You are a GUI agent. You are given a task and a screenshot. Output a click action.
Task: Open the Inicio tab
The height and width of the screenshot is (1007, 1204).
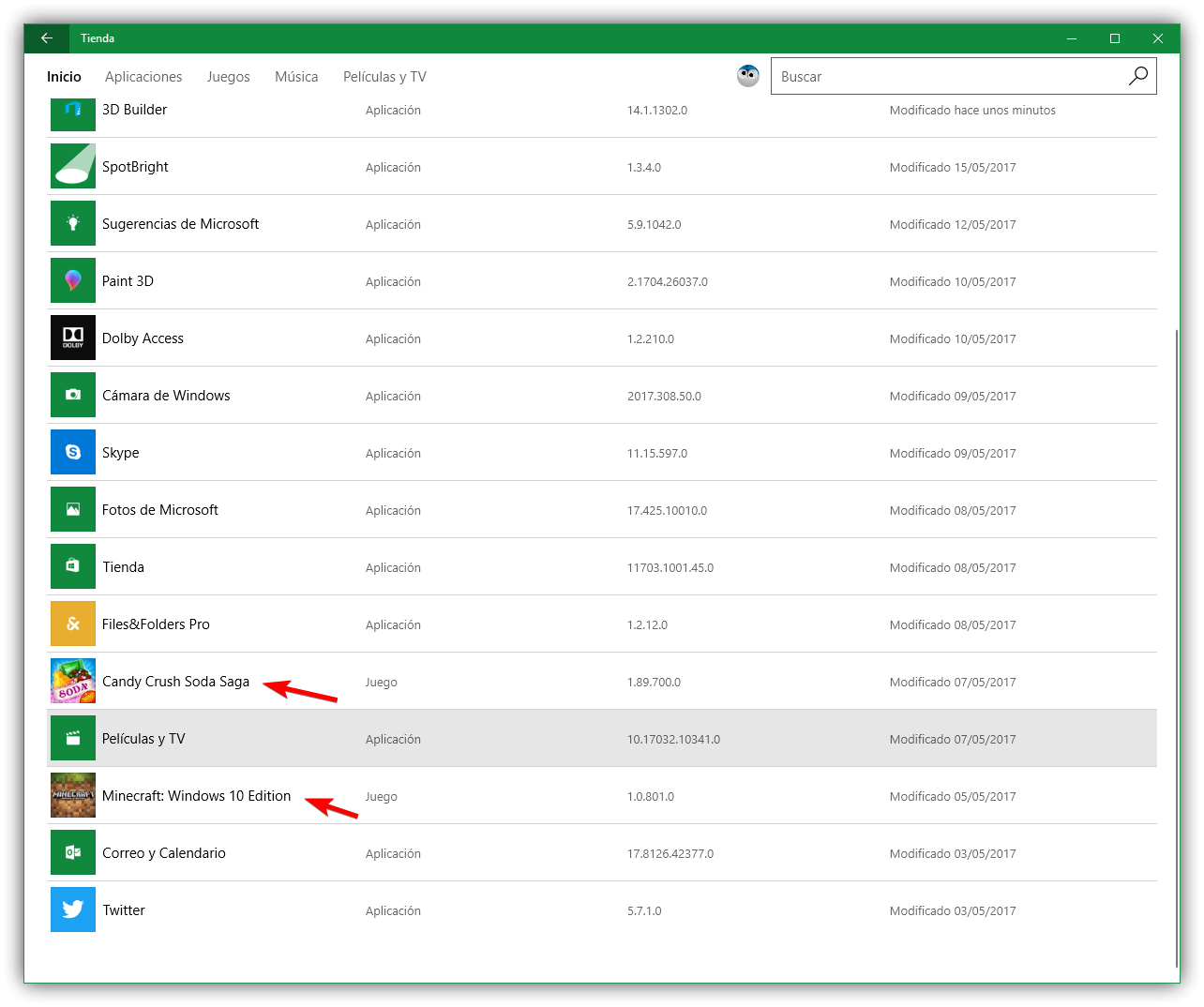point(64,77)
